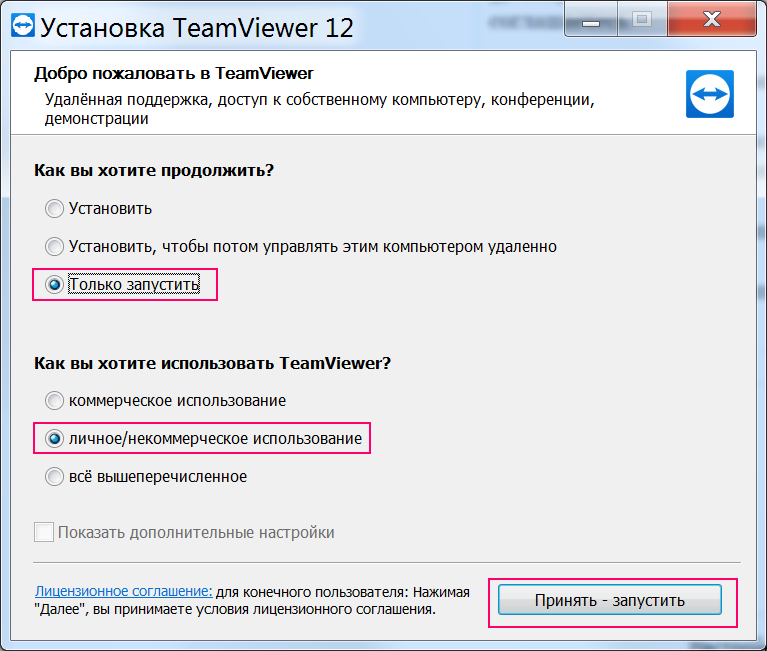This screenshot has height=651, width=767.
Task: Click the large TeamViewer logo in the header
Action: 709,94
